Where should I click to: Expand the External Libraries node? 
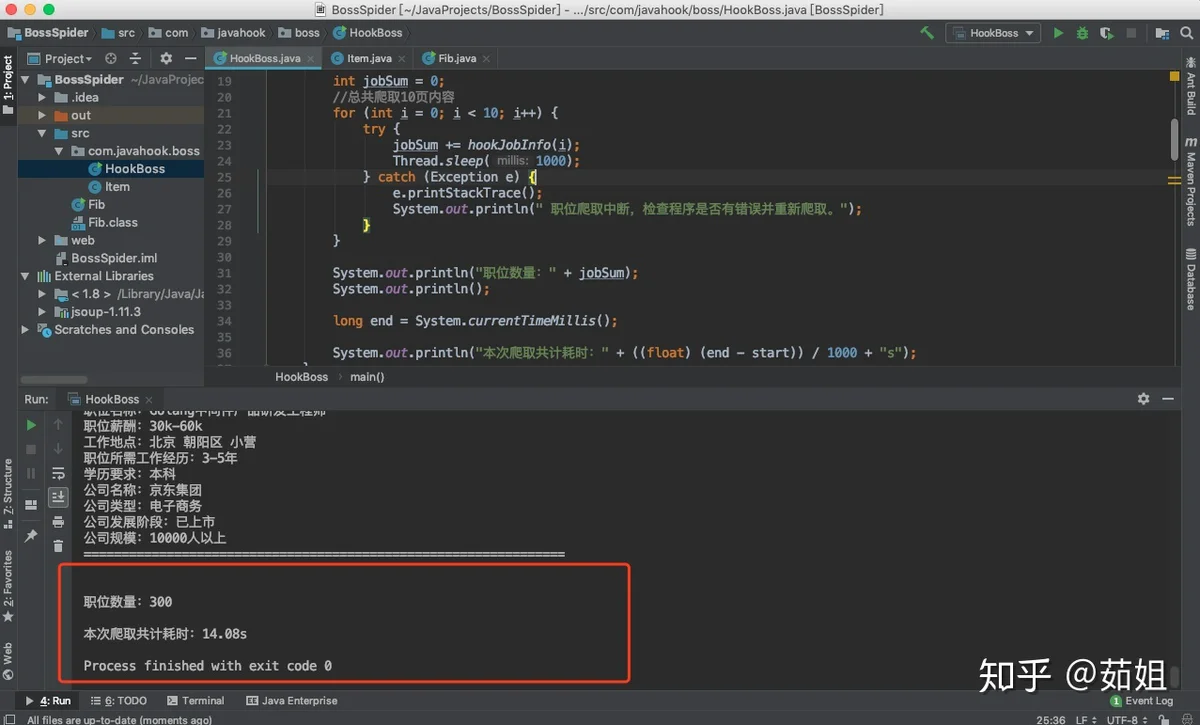26,276
